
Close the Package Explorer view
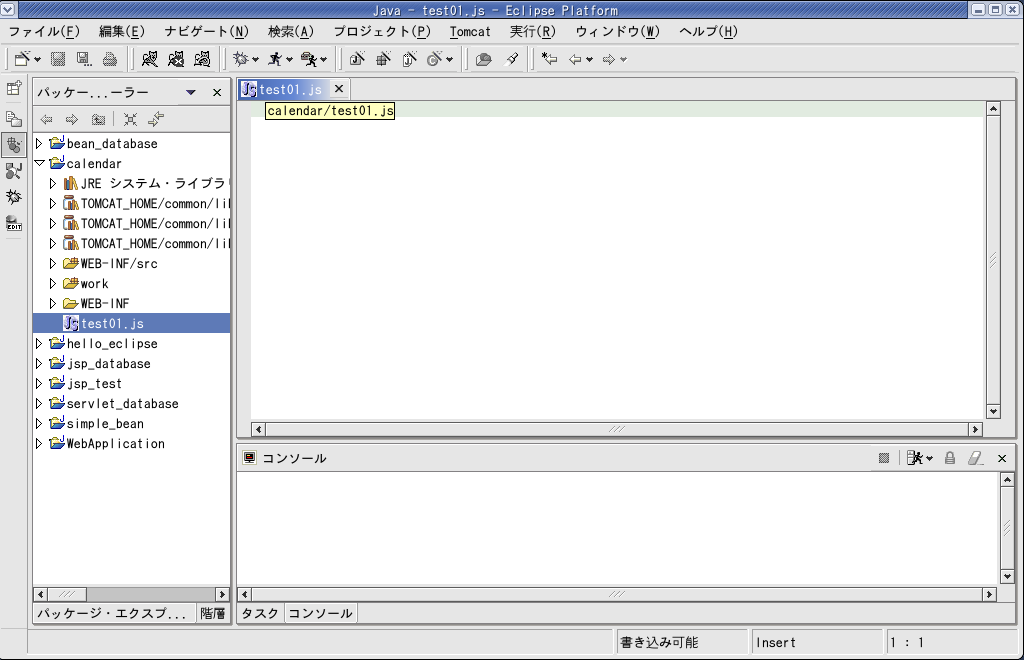tap(217, 93)
